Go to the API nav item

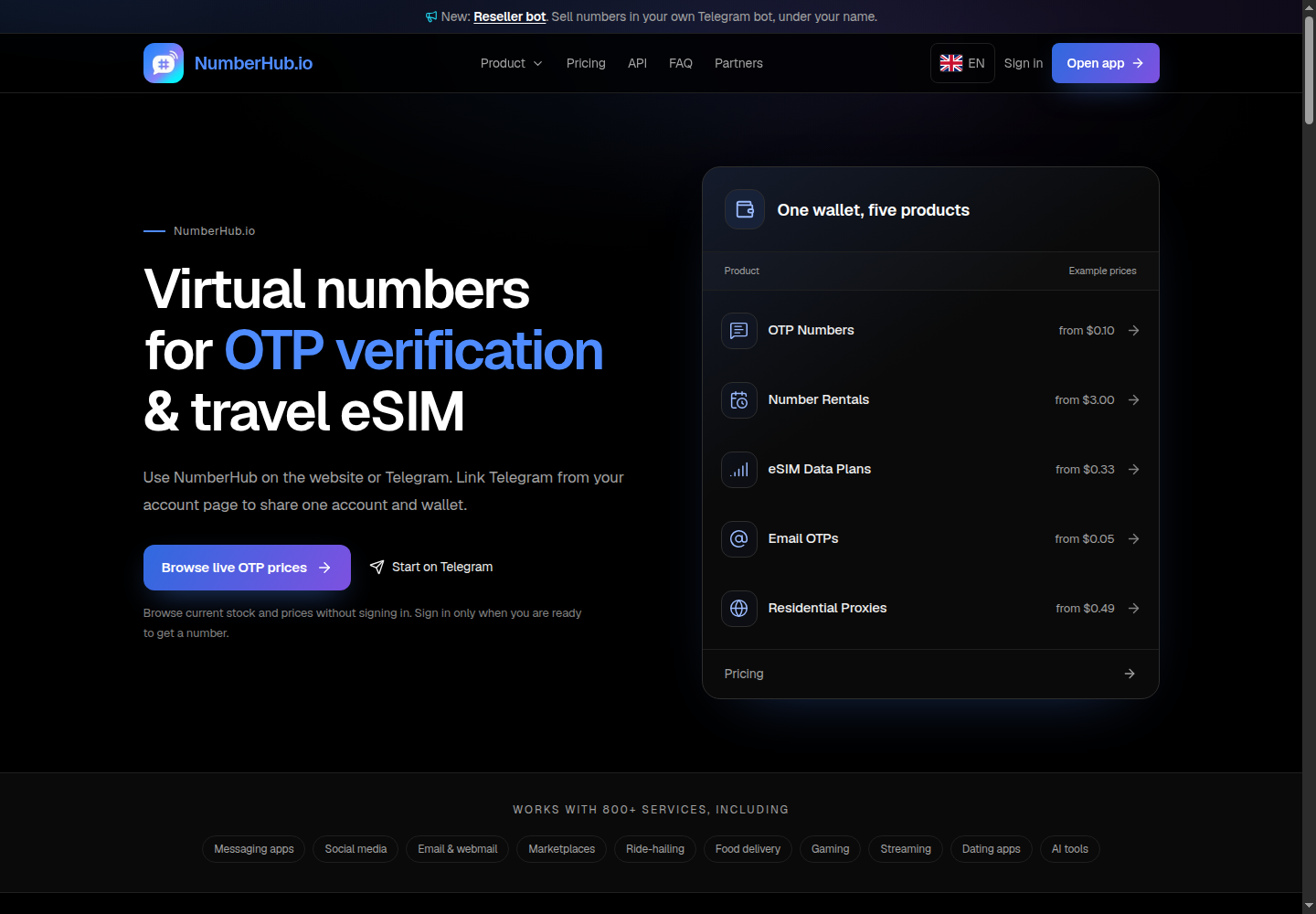coord(637,63)
